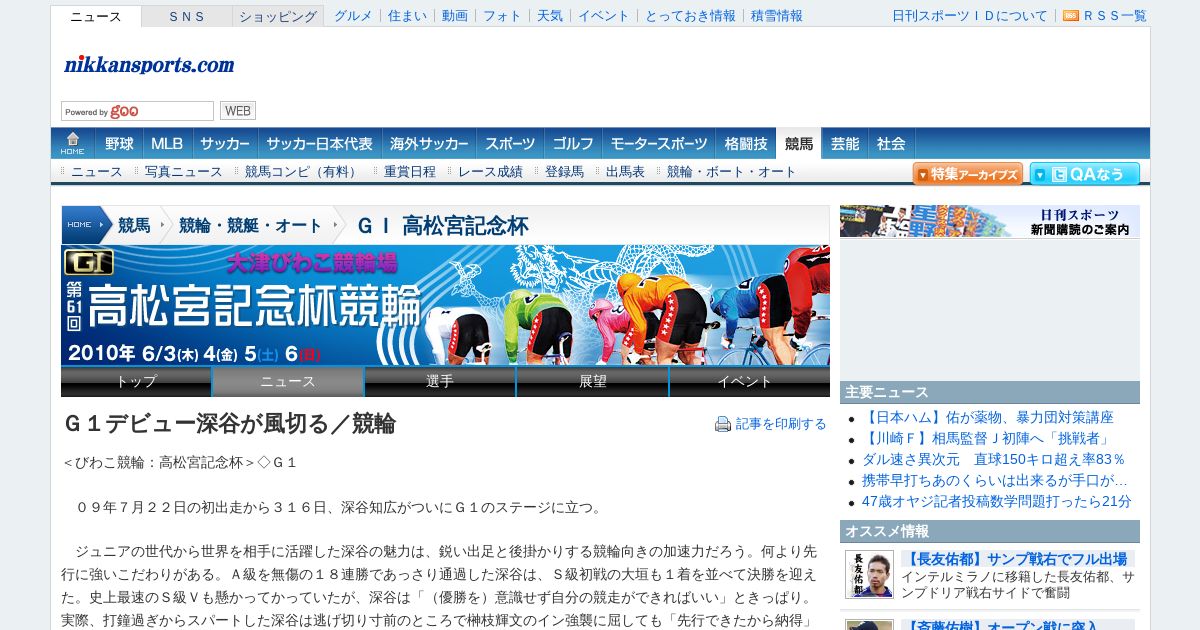Switch to the 展望 tab

tap(592, 381)
